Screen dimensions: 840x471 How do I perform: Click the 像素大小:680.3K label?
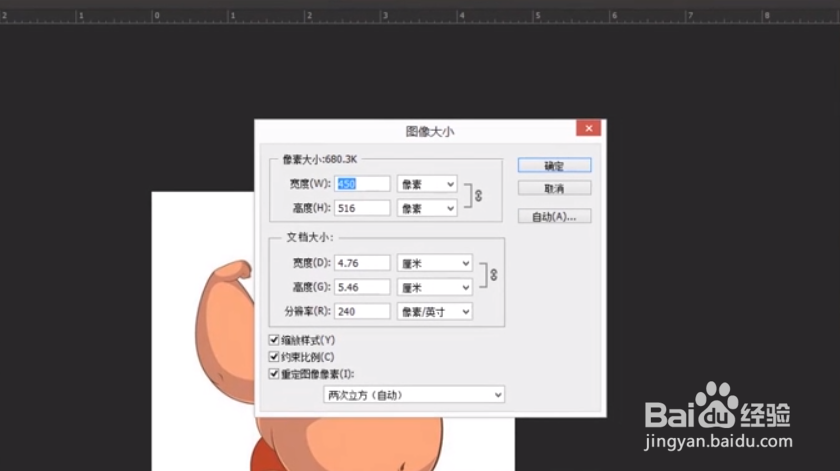319,159
